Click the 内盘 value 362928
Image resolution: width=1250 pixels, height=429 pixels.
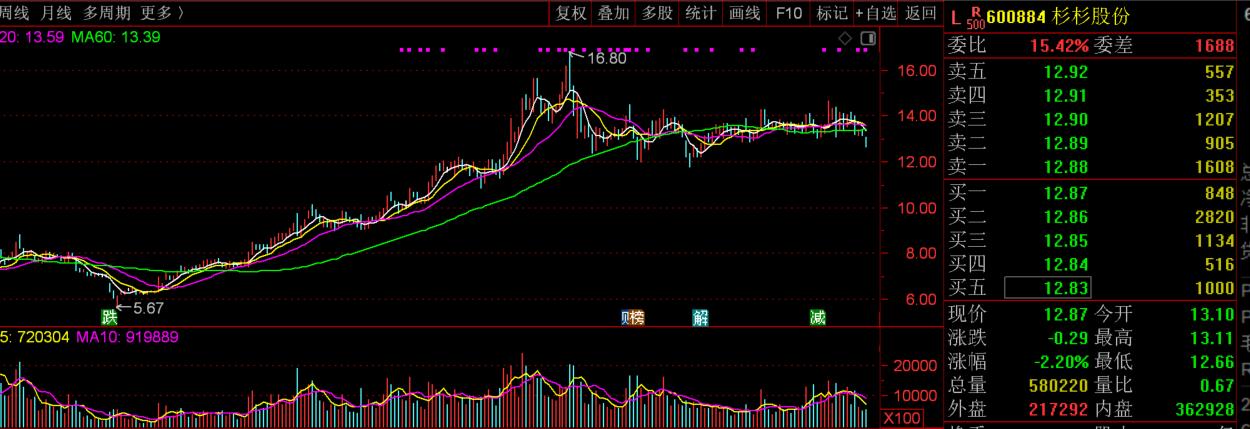(x=1205, y=410)
